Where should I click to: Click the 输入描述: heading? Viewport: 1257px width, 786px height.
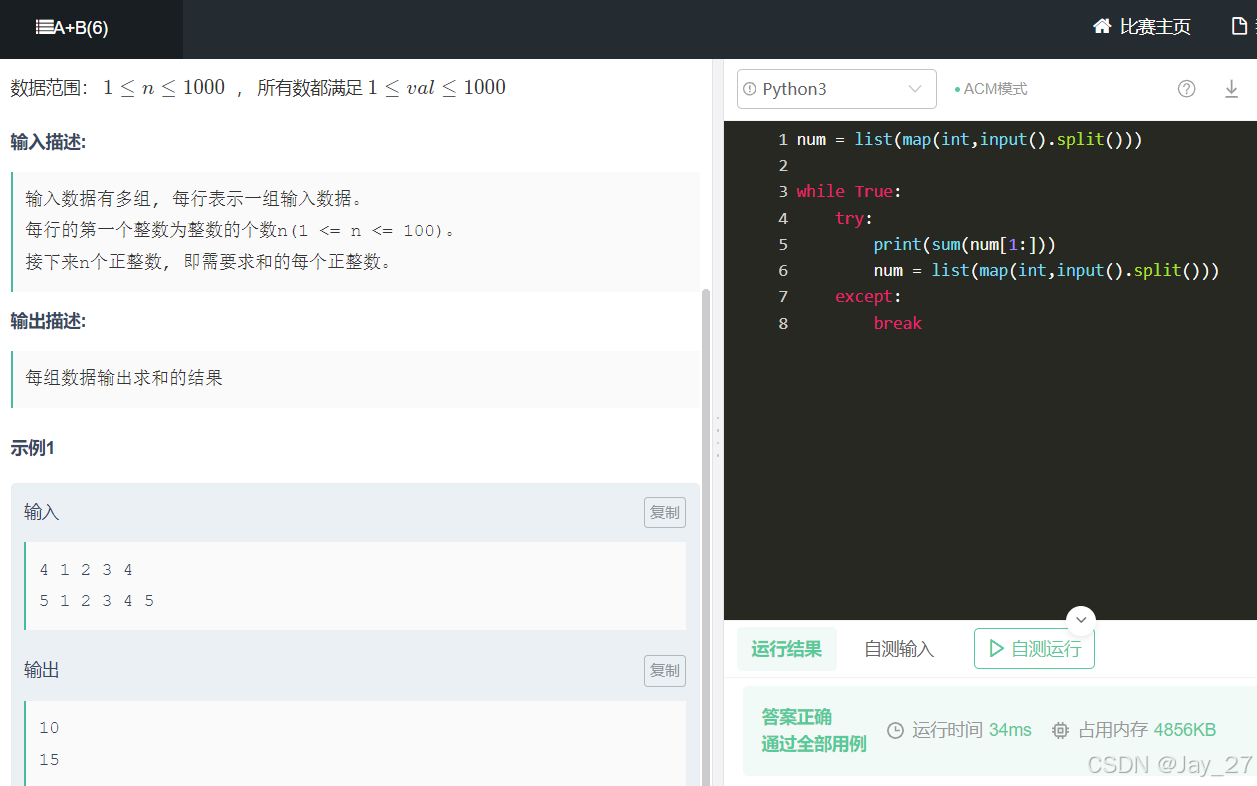pos(48,142)
